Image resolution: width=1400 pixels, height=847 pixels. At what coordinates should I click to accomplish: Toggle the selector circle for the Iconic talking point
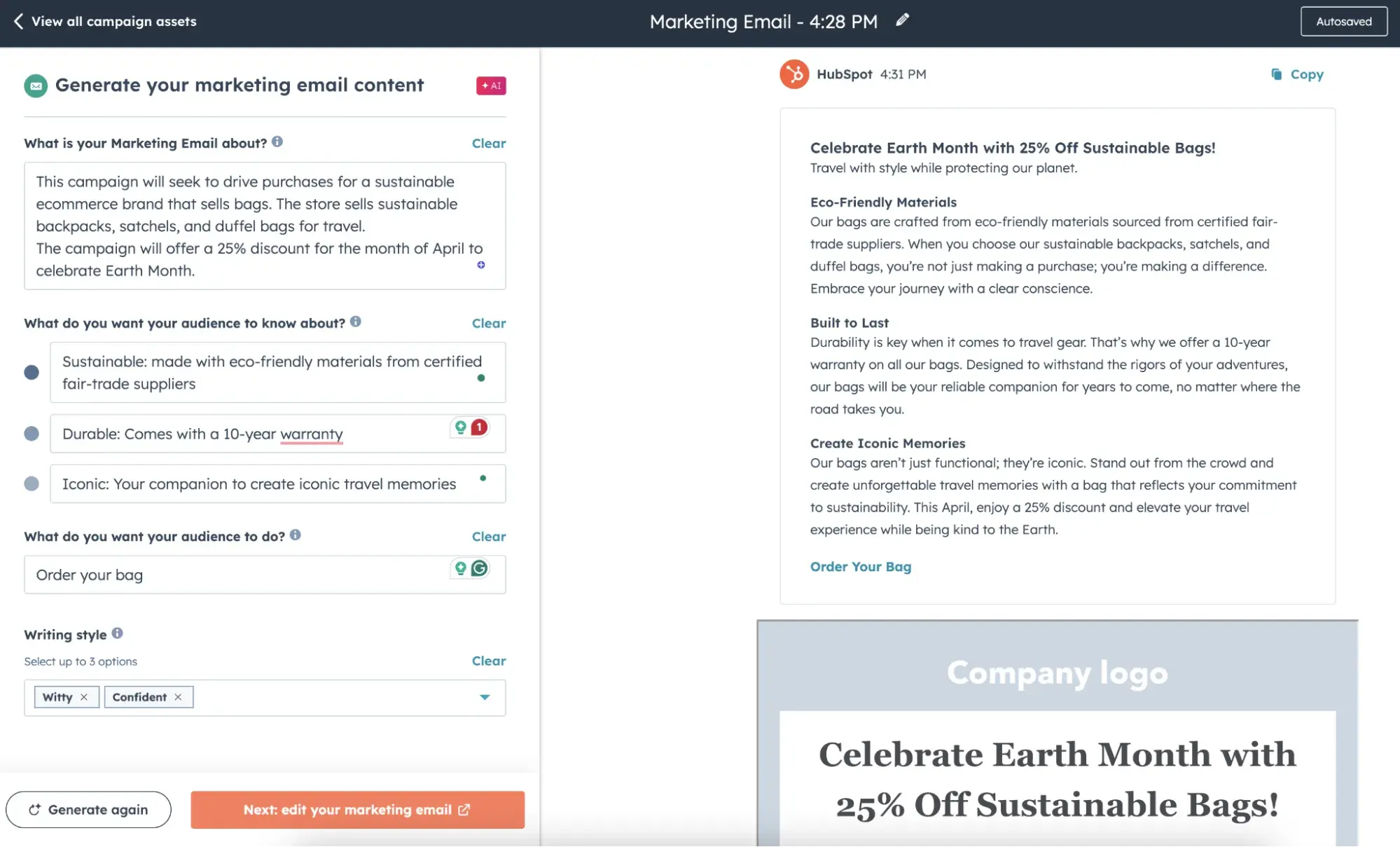point(32,483)
